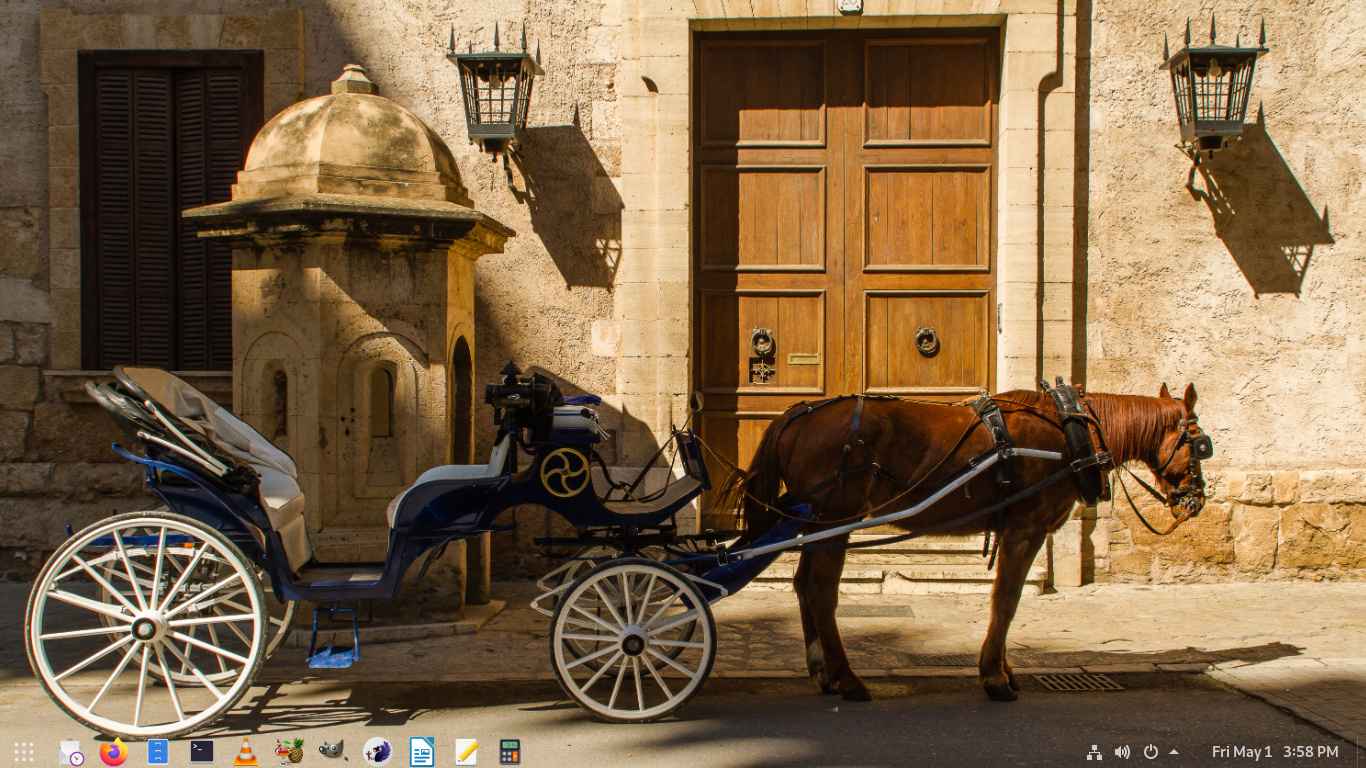Click the volume speaker icon
The width and height of the screenshot is (1366, 768).
click(x=1122, y=752)
